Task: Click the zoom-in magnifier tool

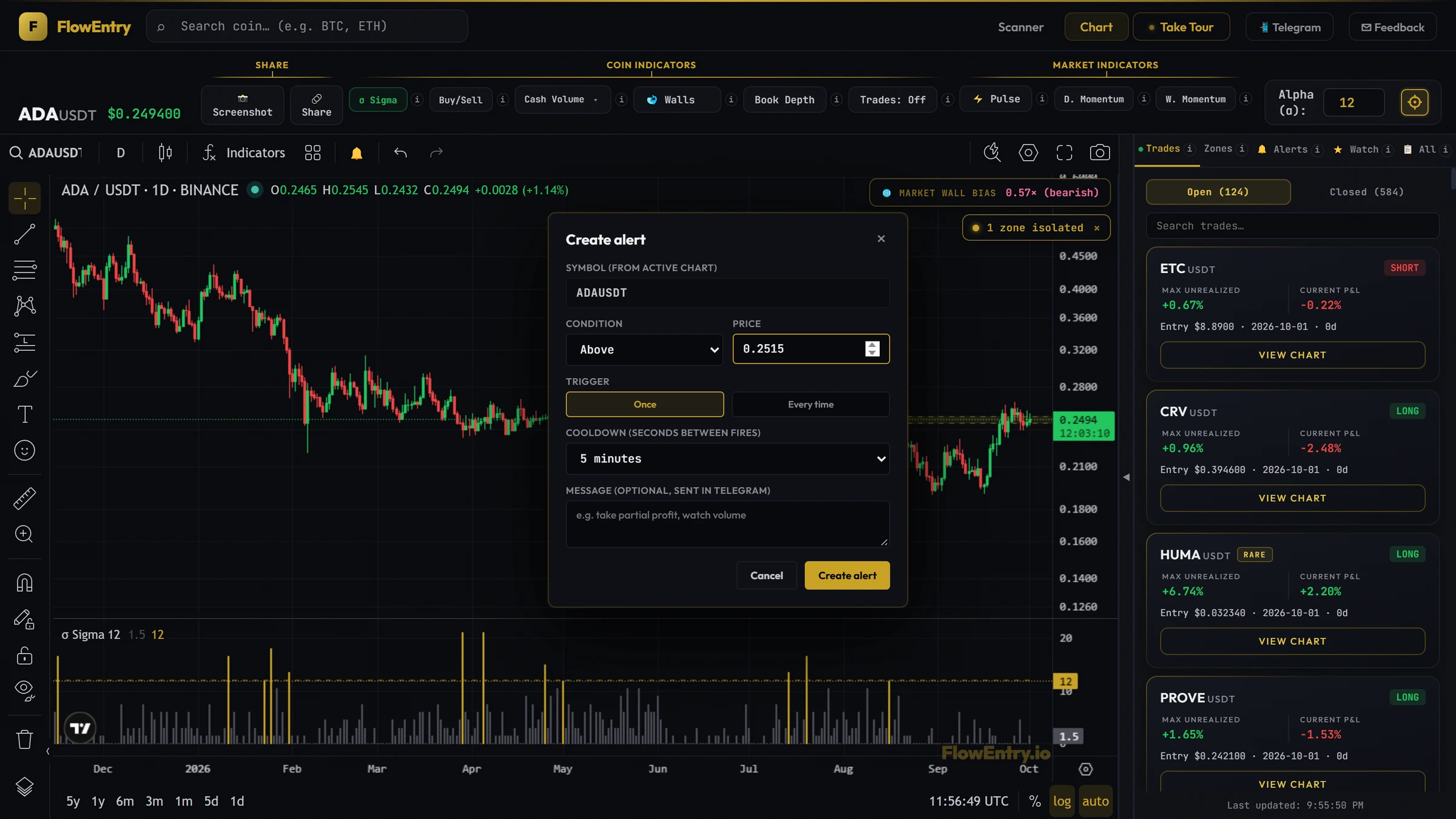Action: point(25,534)
